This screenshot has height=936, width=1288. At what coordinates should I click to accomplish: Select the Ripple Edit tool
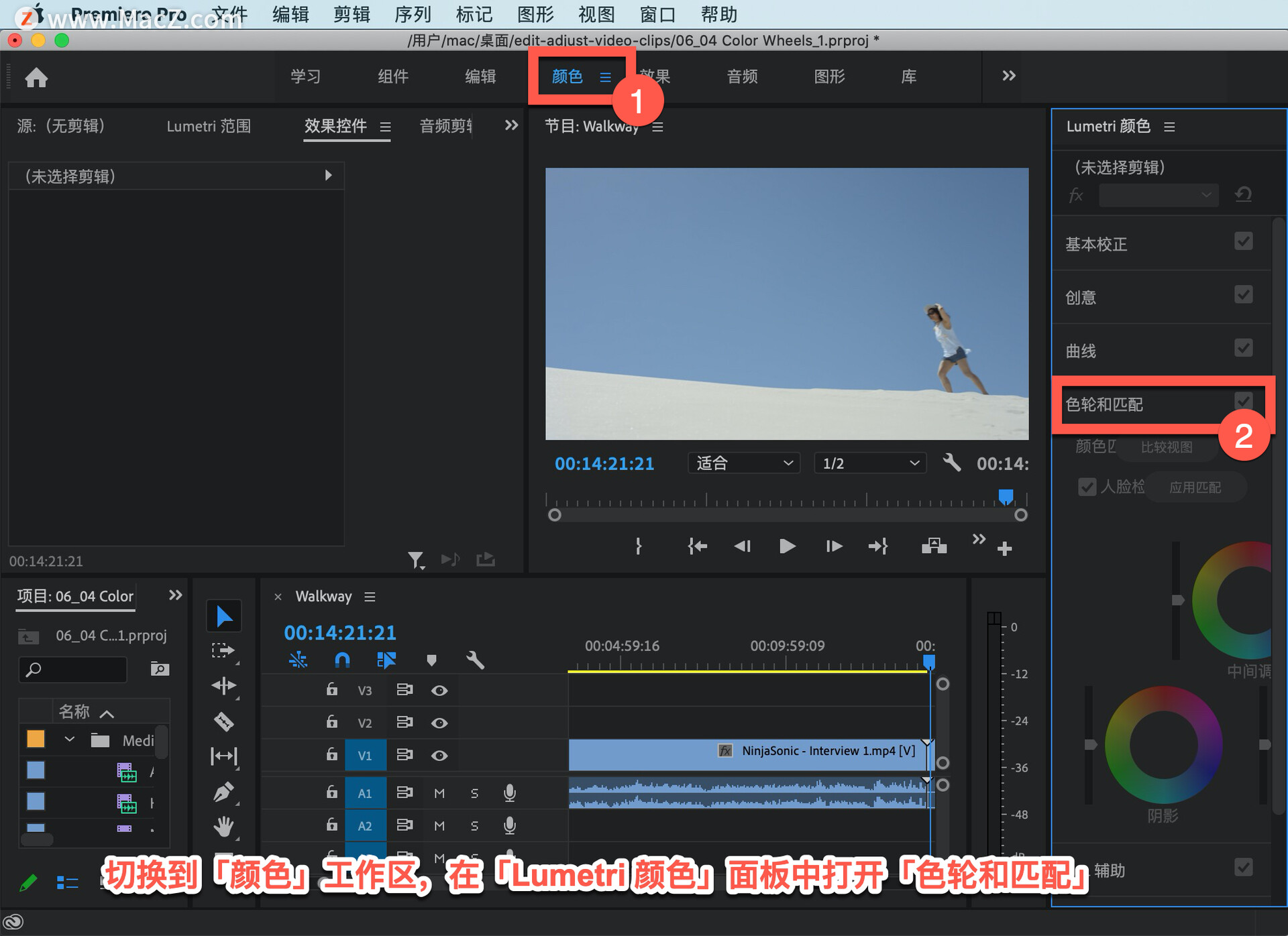223,686
